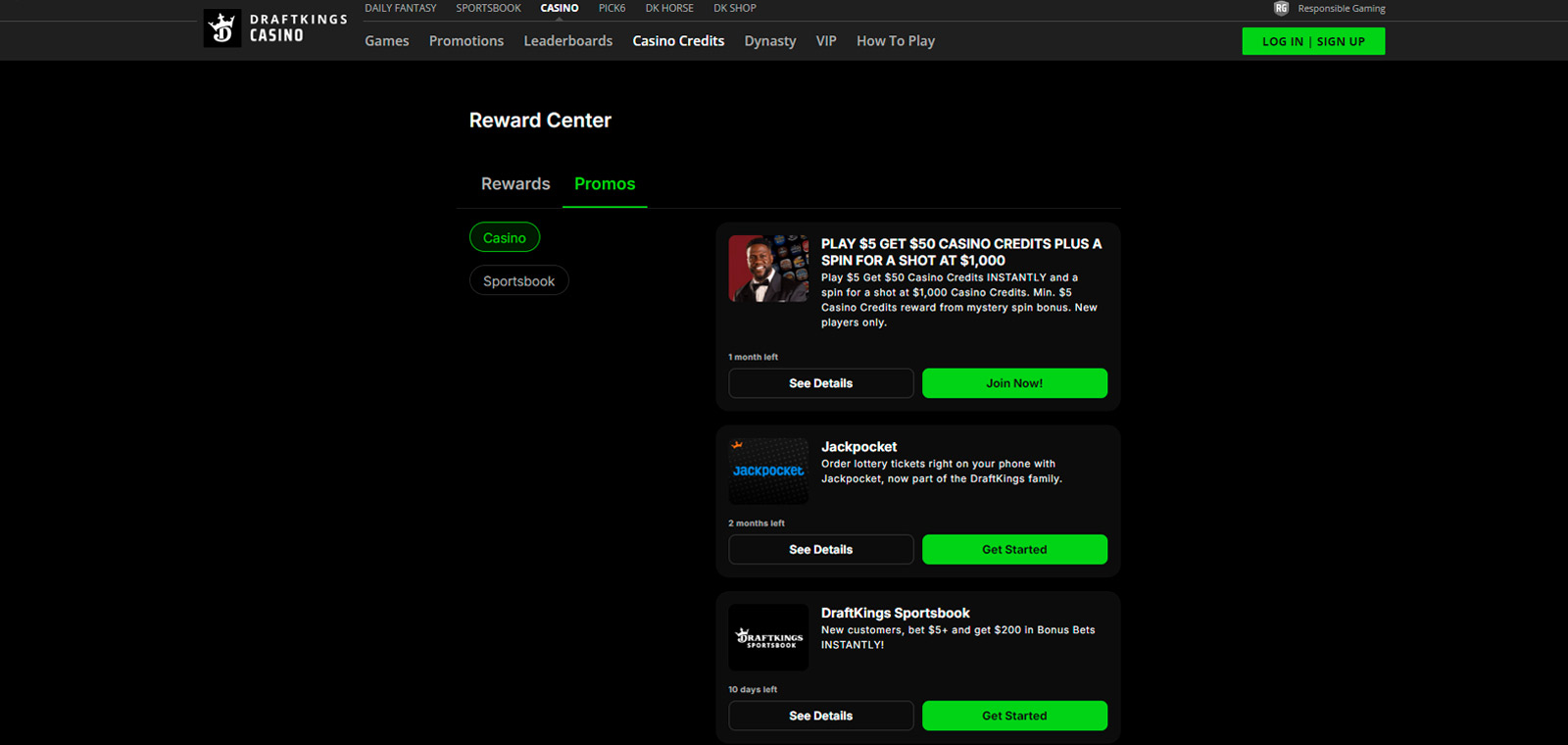Click Get Started on Jackpocket promo
1568x745 pixels.
click(1014, 550)
